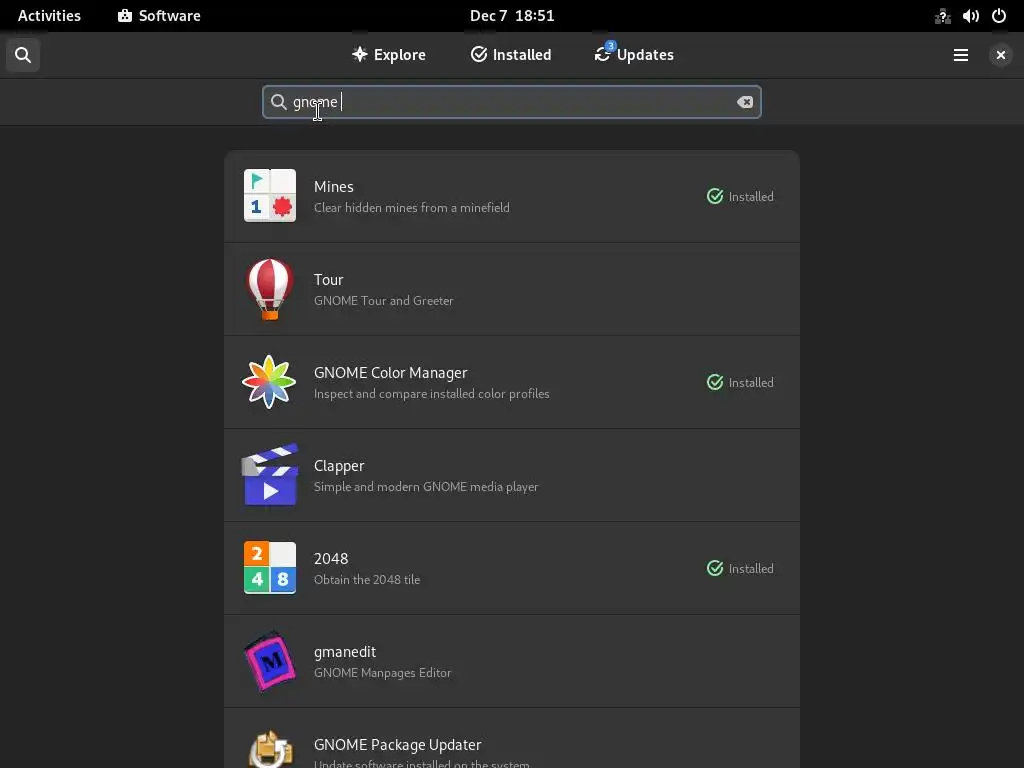Click the GNOME Package Updater icon

pos(270,749)
